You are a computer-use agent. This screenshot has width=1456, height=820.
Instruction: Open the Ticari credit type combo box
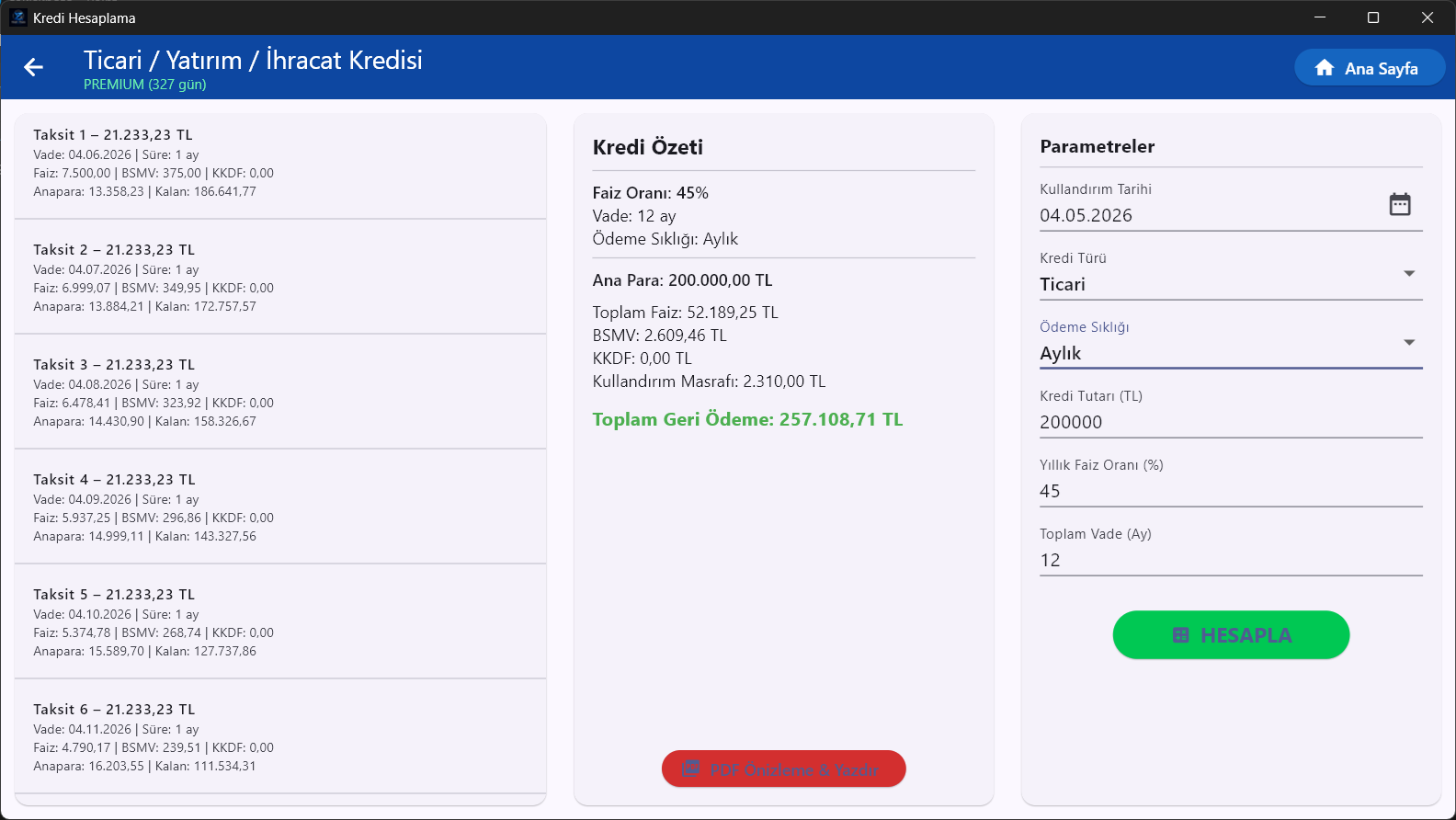tap(1231, 275)
